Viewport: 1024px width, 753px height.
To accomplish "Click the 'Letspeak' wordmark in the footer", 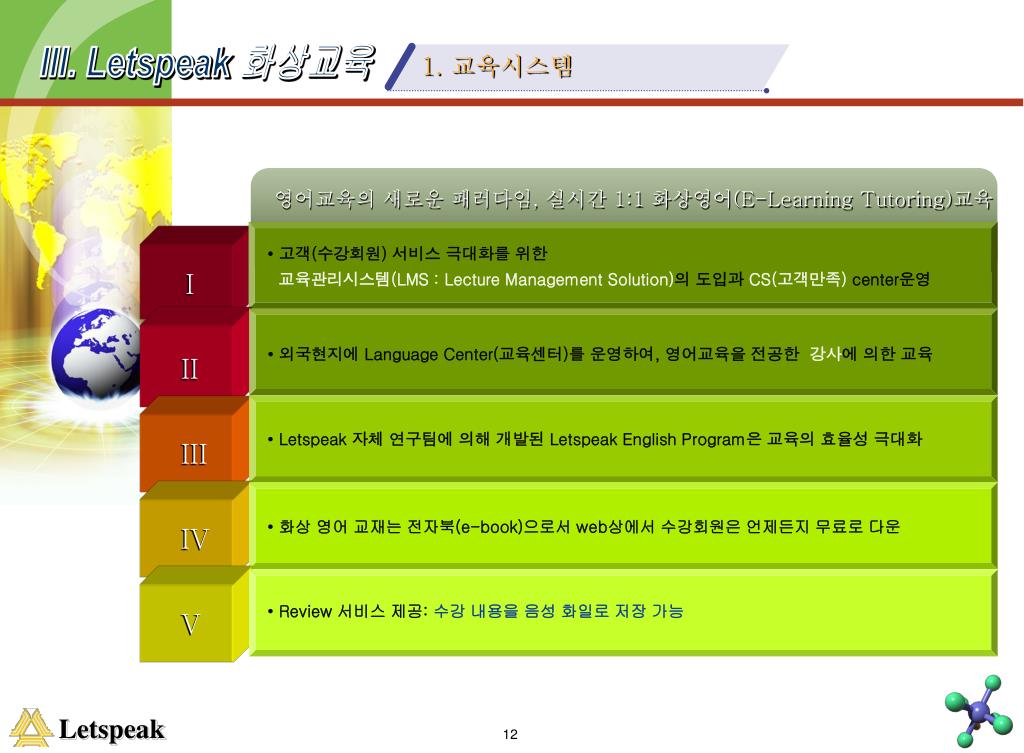I will (112, 730).
